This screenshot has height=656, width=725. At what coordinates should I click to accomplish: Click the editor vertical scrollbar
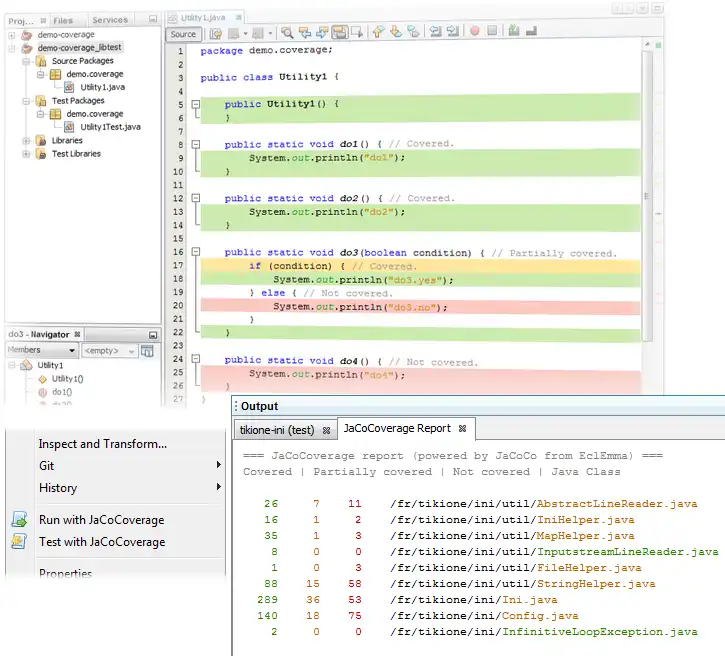[647, 195]
